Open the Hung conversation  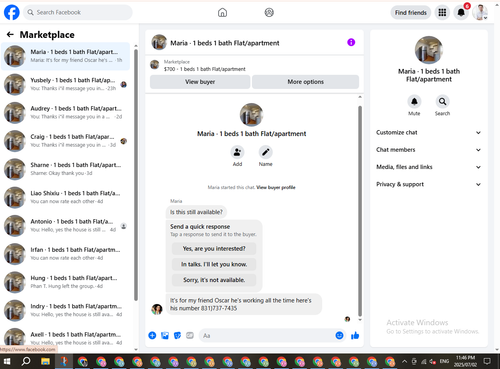click(x=65, y=282)
